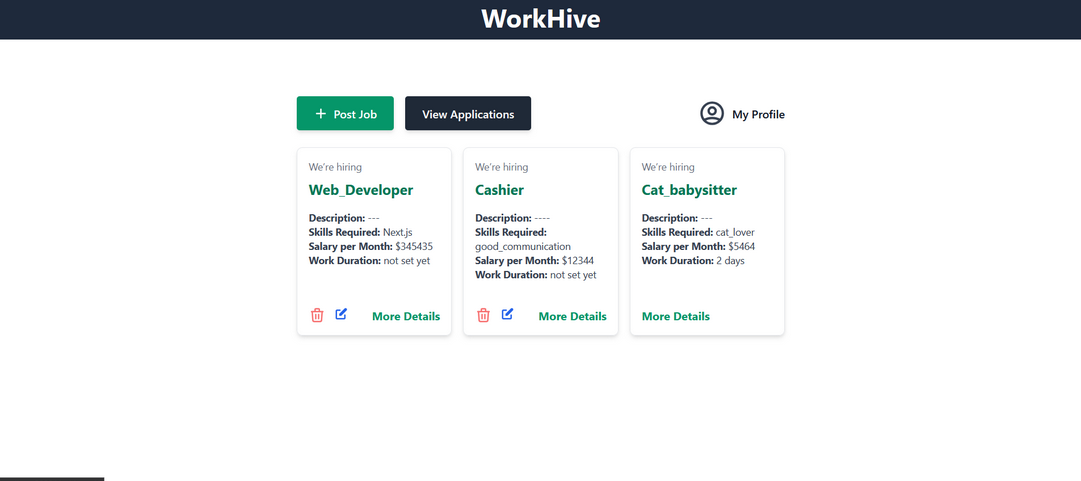
Task: Open My Profile text link
Action: [758, 114]
